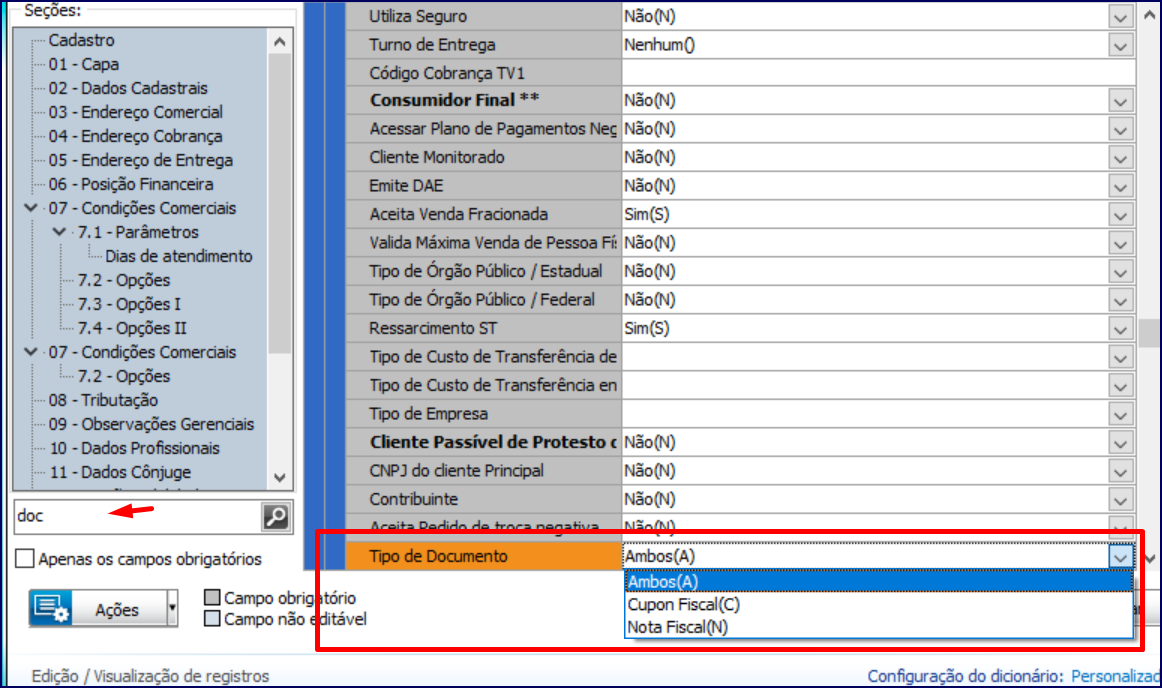Open the Ressarcimento ST dropdown
Screen dimensions: 1162x688
click(x=1120, y=329)
